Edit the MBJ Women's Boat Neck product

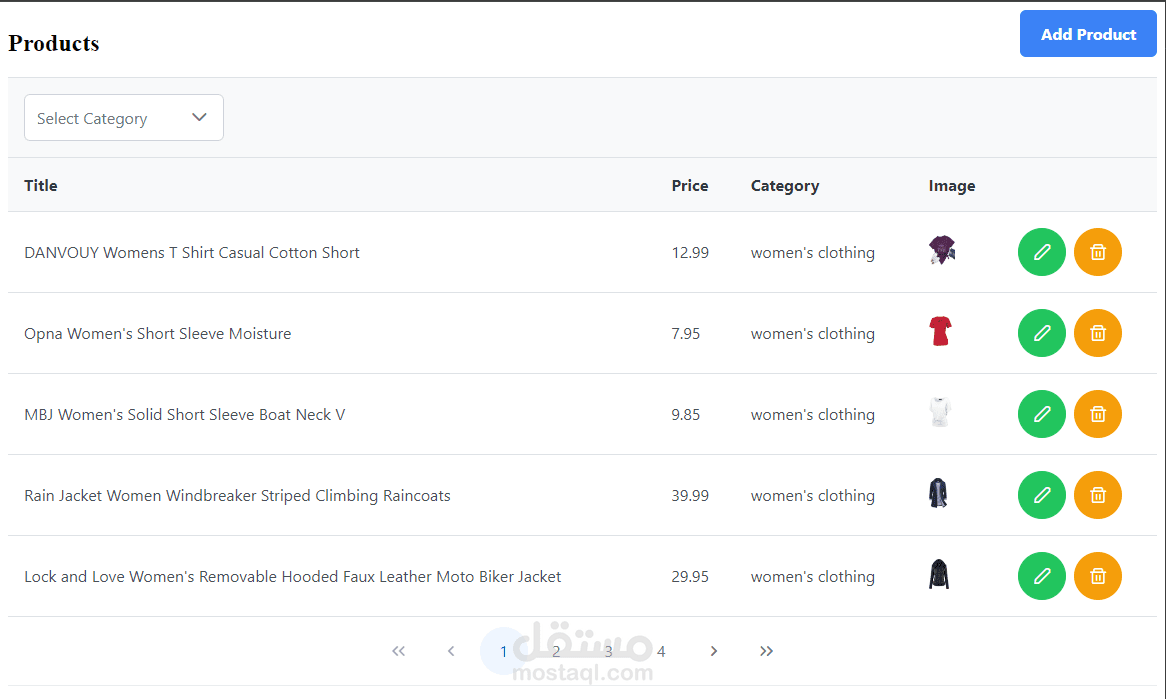(x=1041, y=414)
